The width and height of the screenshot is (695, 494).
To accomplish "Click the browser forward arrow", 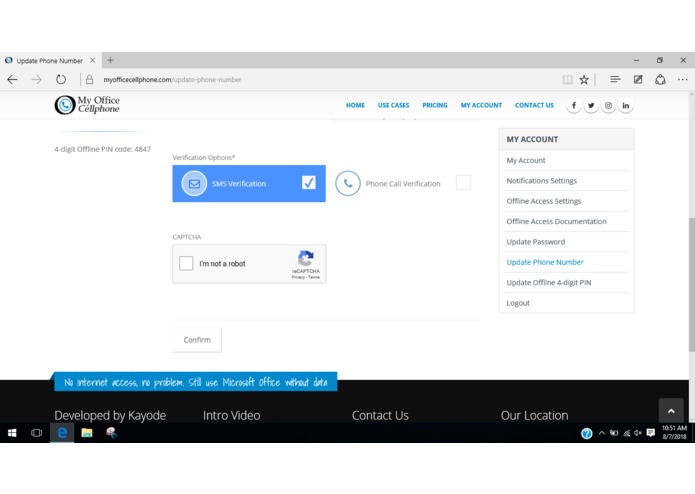I will pyautogui.click(x=36, y=80).
